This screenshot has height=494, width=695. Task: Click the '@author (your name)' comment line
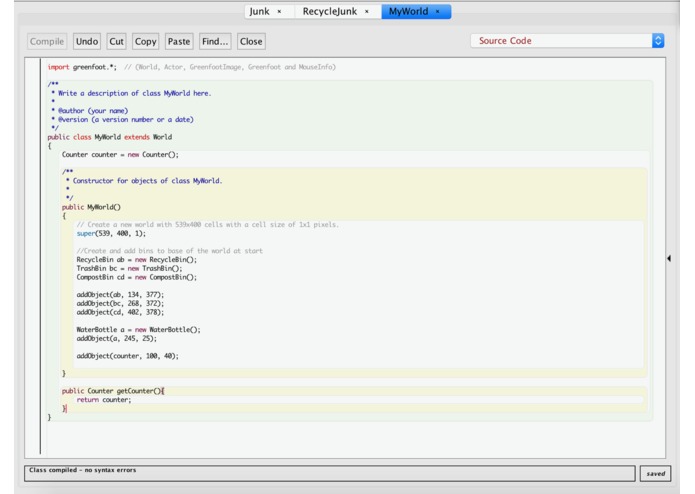tap(90, 111)
